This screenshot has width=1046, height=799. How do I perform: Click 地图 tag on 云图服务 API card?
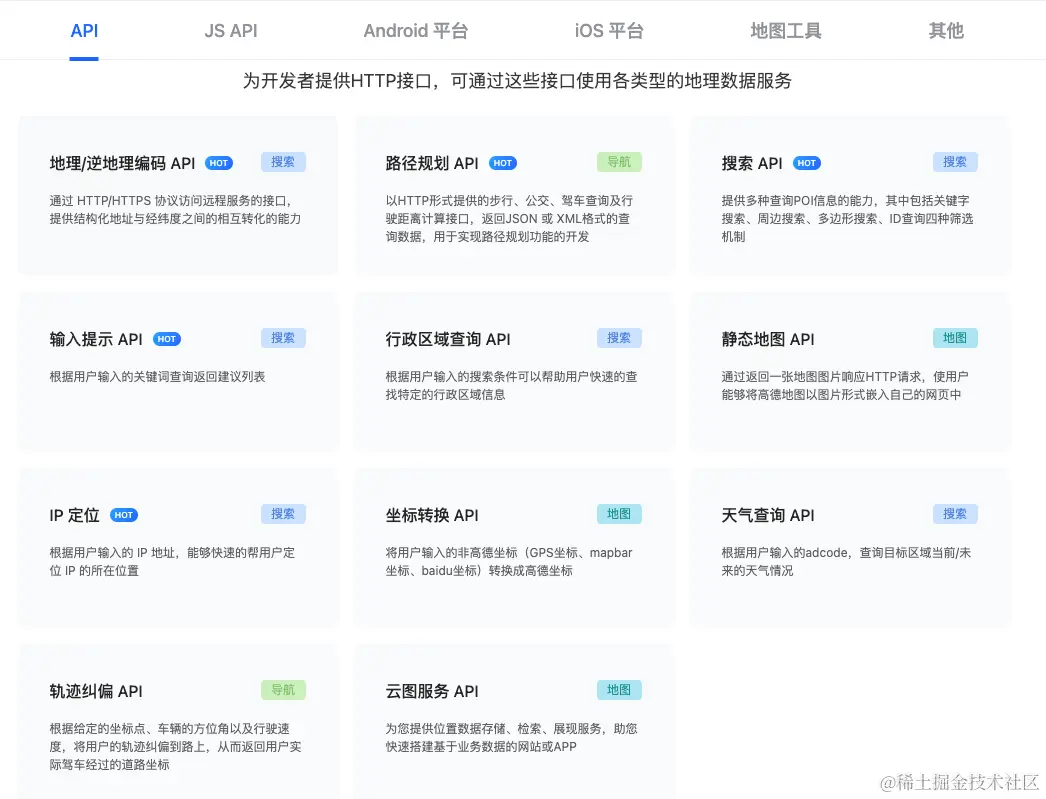pos(619,690)
